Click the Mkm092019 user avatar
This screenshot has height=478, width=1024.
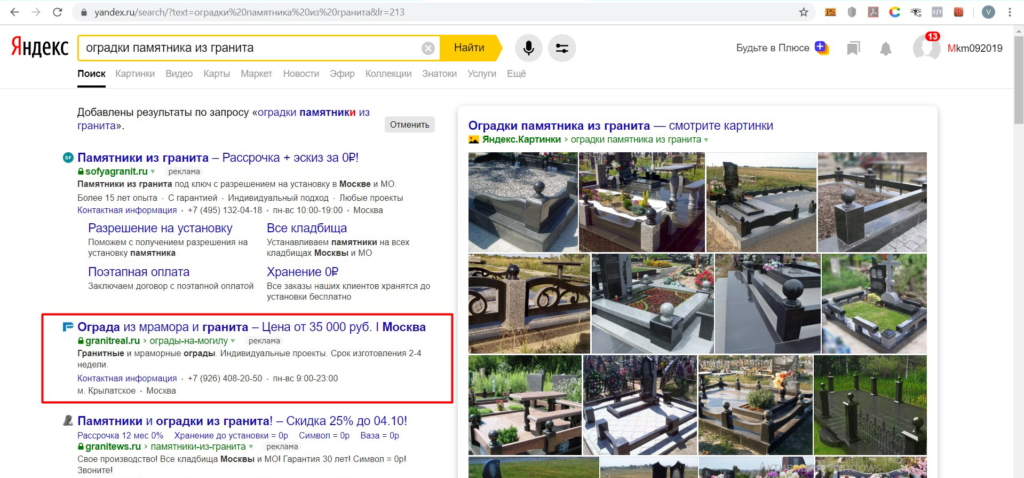point(926,48)
